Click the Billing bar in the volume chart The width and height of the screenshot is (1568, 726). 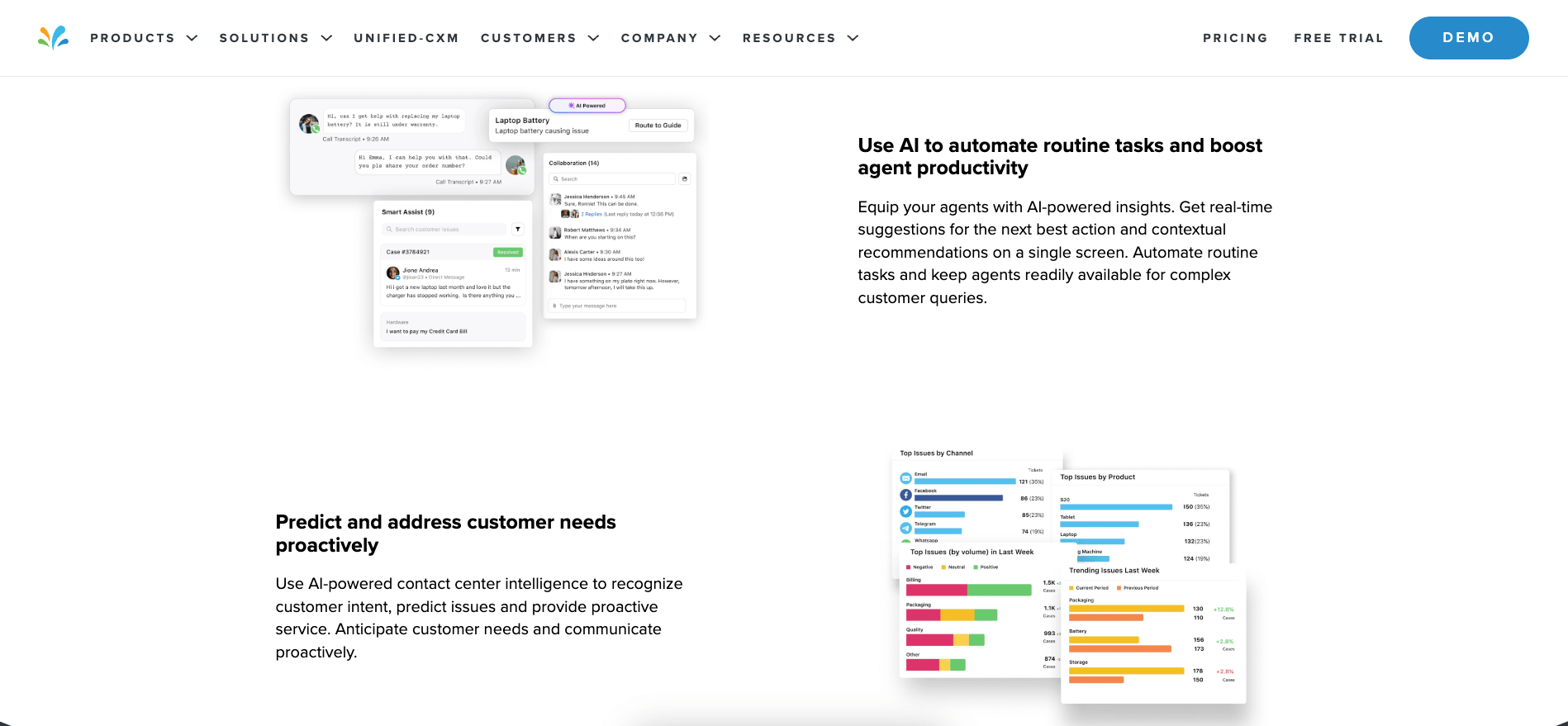coord(969,590)
